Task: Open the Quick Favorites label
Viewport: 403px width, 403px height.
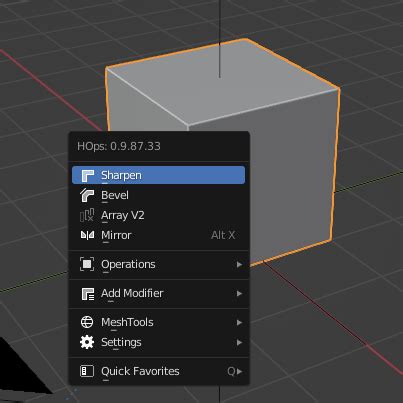Action: (x=140, y=371)
